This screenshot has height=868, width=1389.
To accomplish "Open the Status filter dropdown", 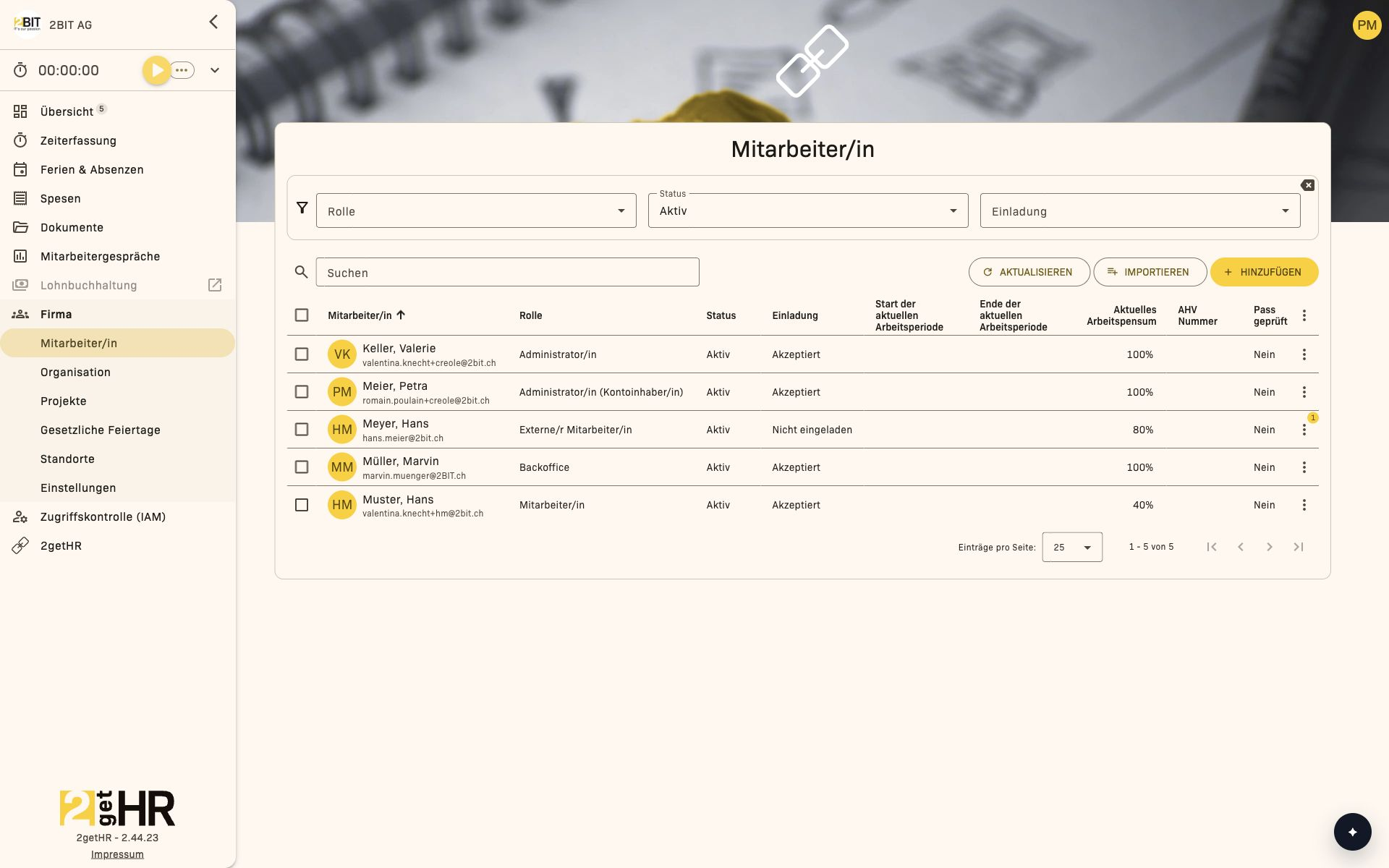I will [x=808, y=210].
